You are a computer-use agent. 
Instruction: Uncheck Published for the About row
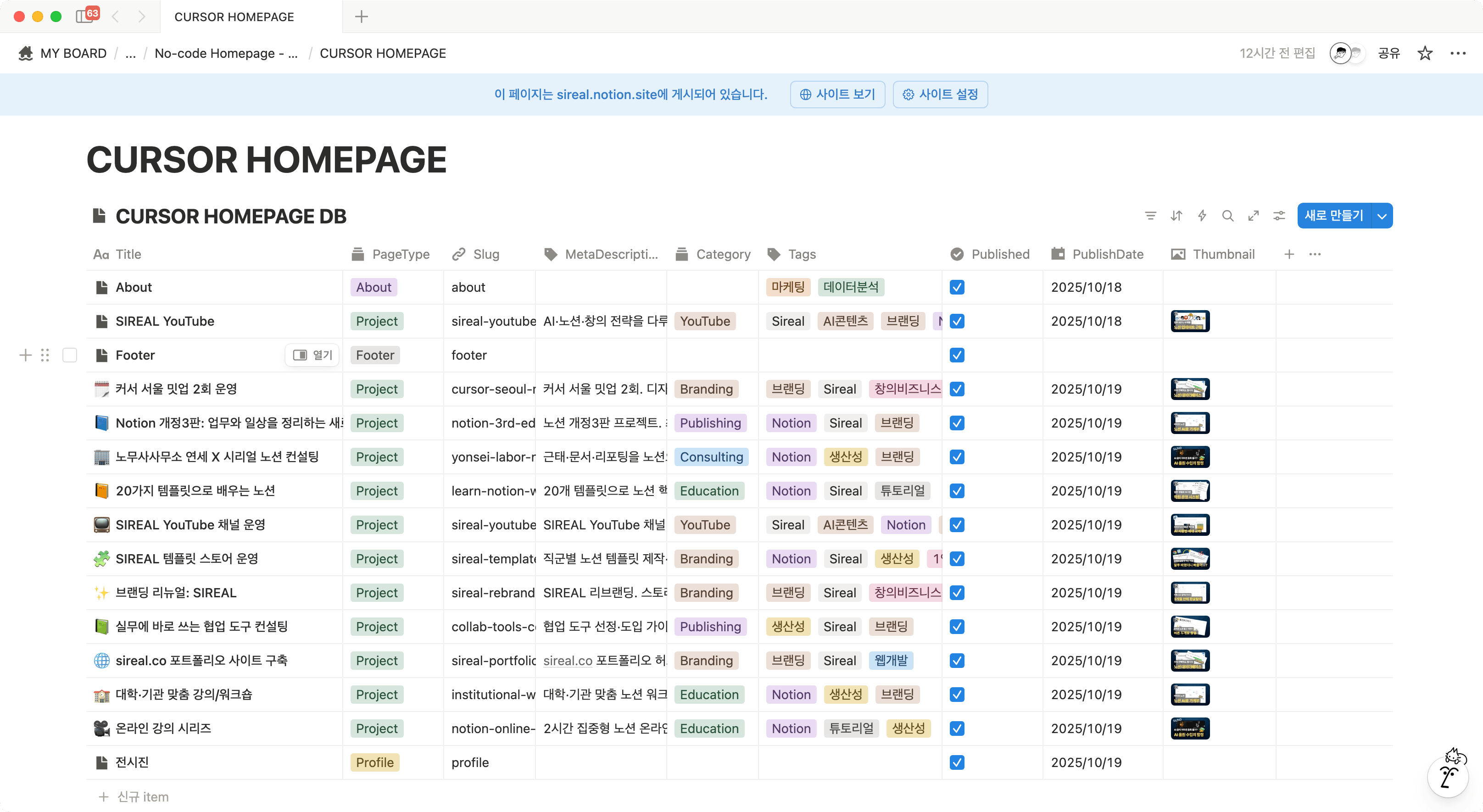point(957,287)
